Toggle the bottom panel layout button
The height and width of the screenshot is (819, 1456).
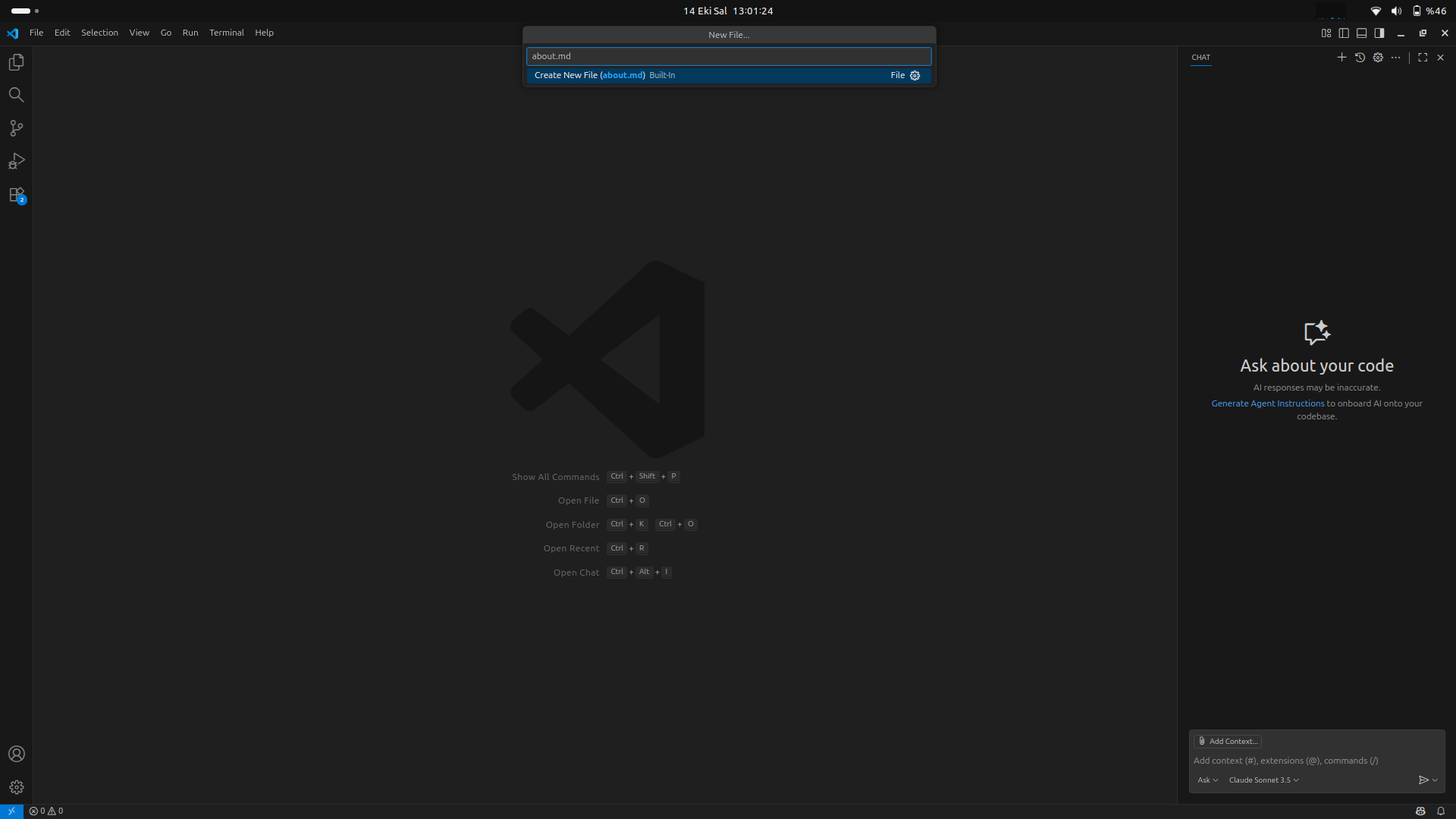(1362, 33)
